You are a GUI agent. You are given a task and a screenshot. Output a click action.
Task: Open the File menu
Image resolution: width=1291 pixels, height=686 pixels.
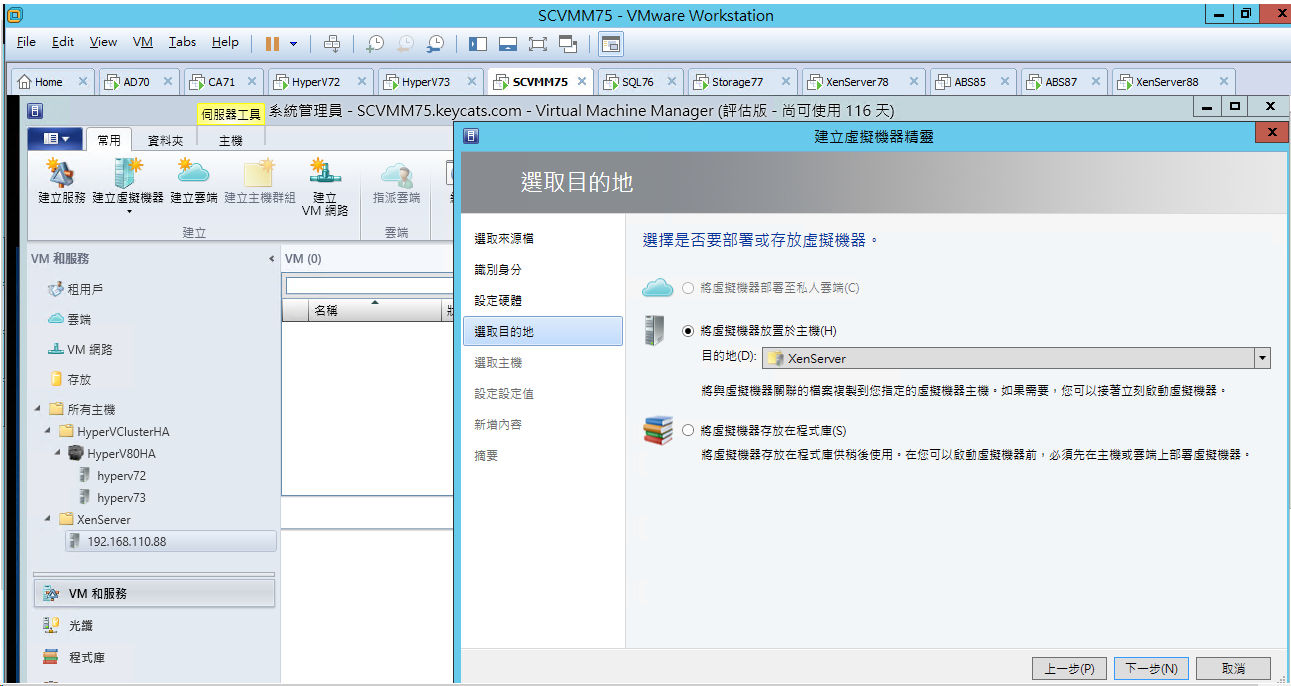(x=26, y=42)
